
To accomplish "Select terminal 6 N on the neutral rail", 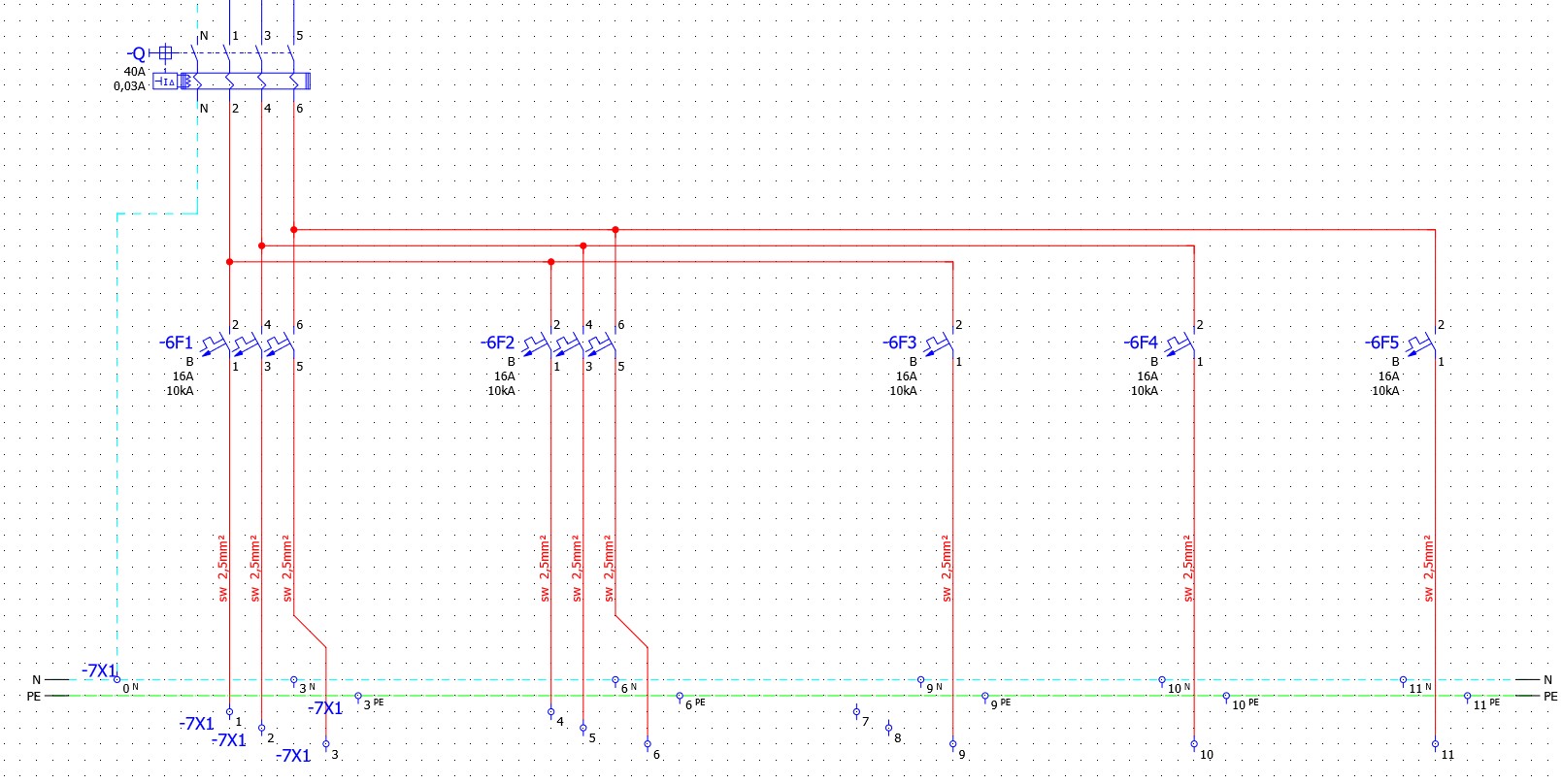I will click(x=615, y=683).
